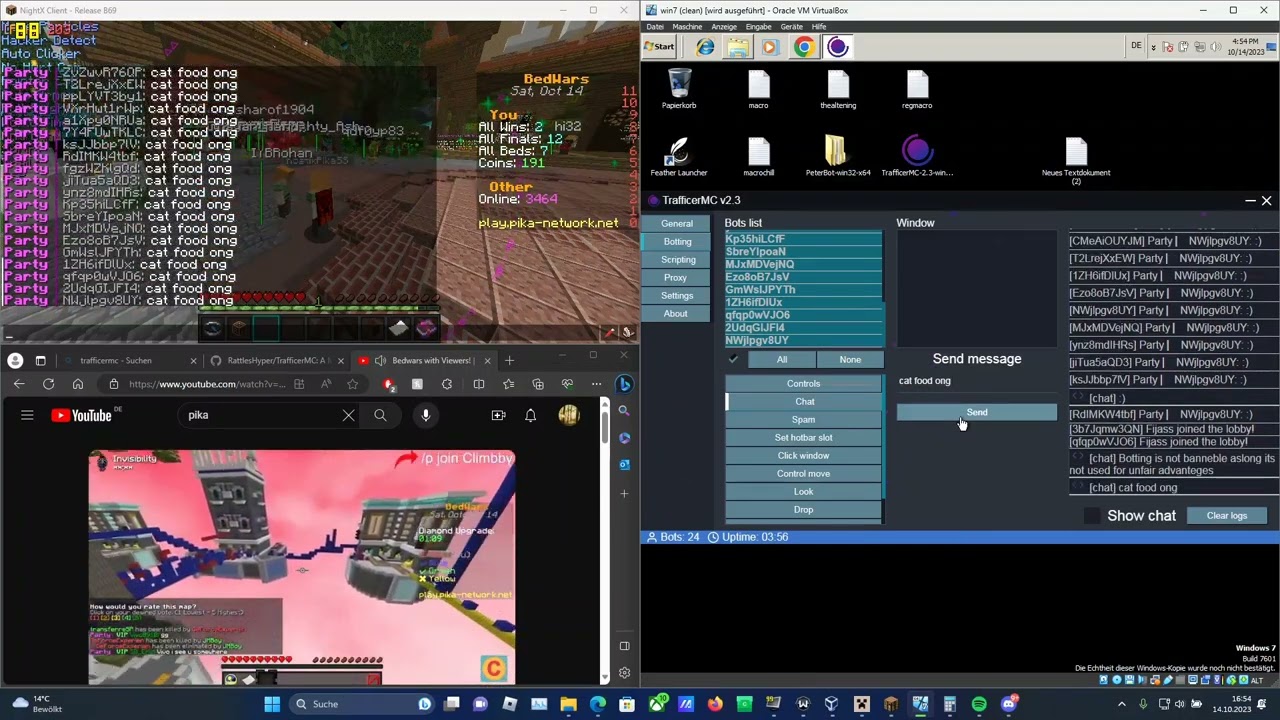Open Internet Explorer in VM taskbar
The width and height of the screenshot is (1280, 720).
pyautogui.click(x=705, y=47)
